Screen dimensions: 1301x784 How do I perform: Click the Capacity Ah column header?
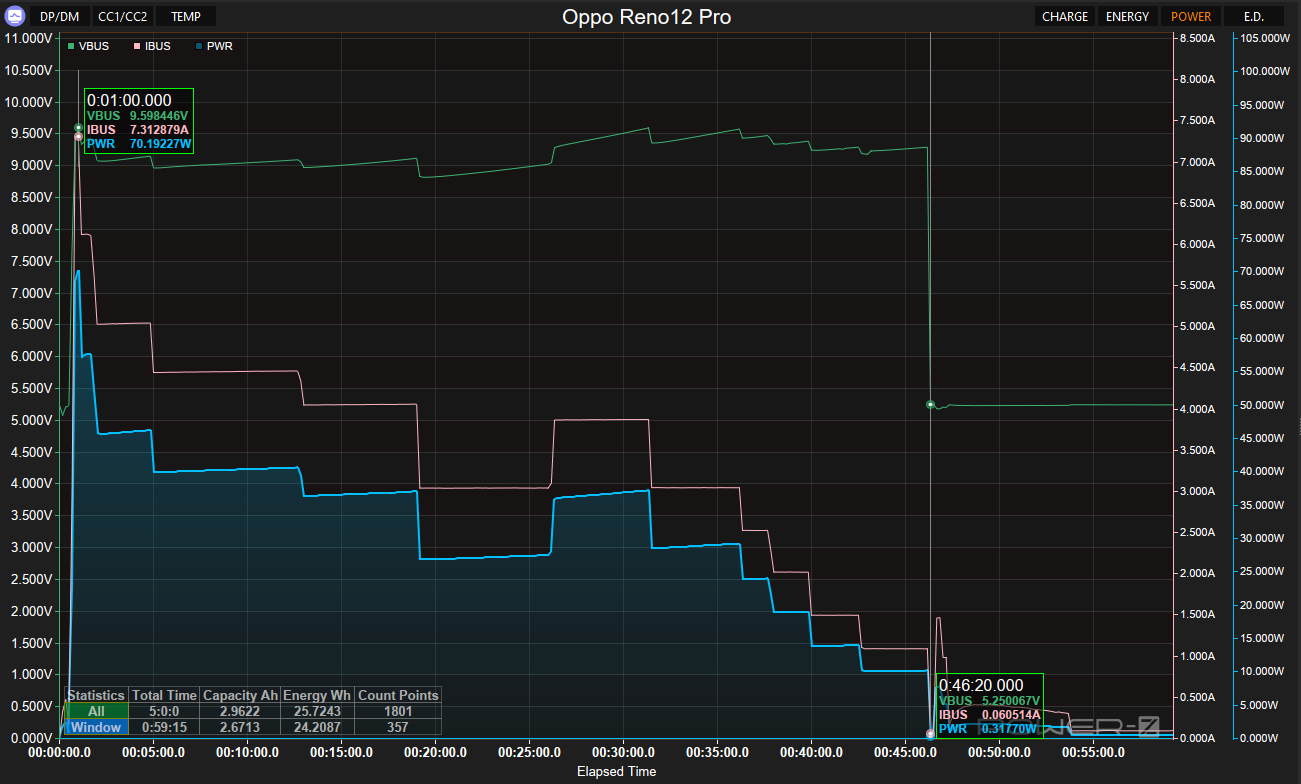(x=240, y=695)
